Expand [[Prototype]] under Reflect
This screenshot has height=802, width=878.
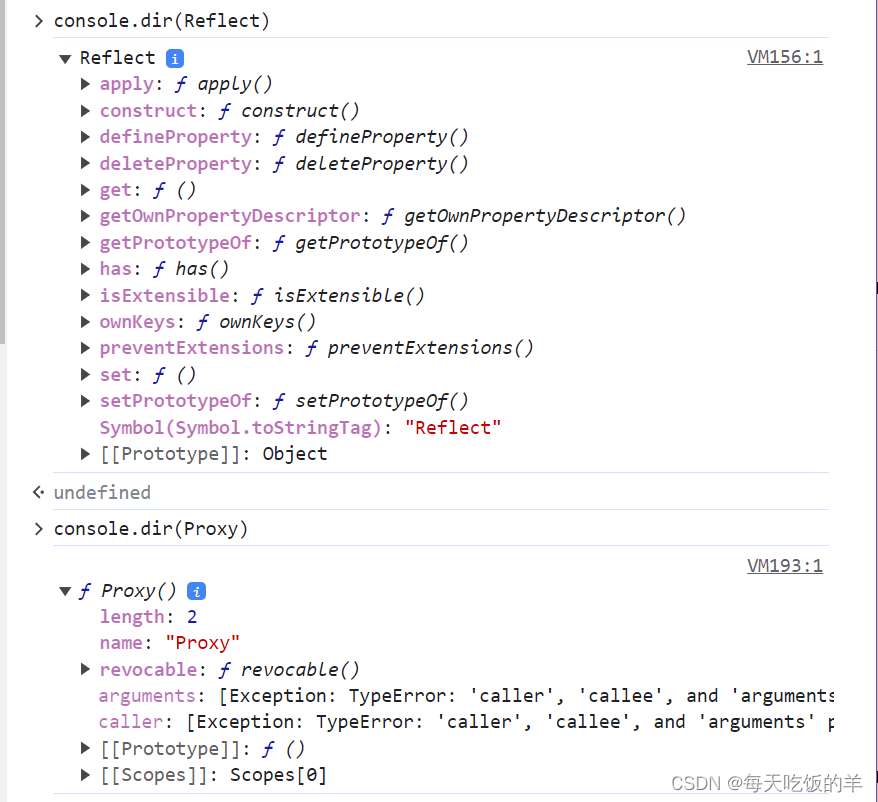pos(85,453)
